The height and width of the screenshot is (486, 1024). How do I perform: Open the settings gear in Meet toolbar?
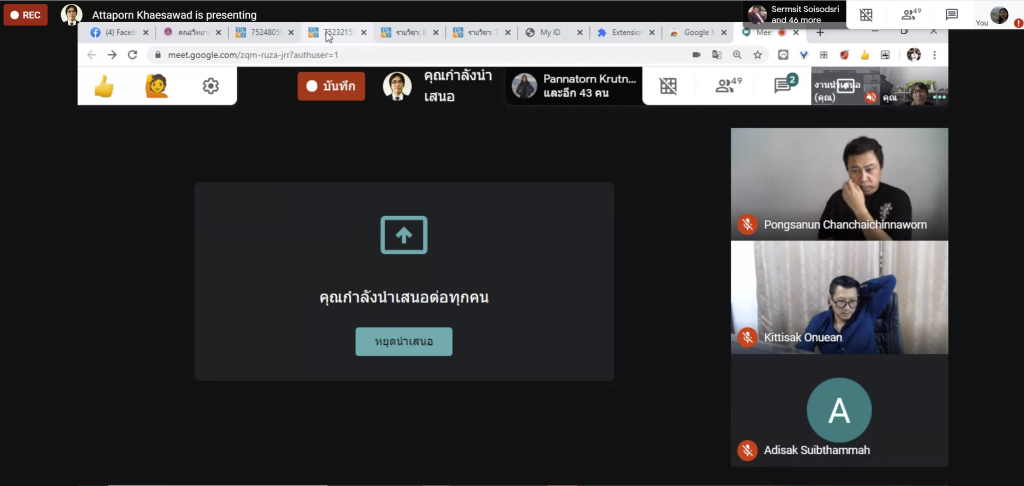point(210,87)
